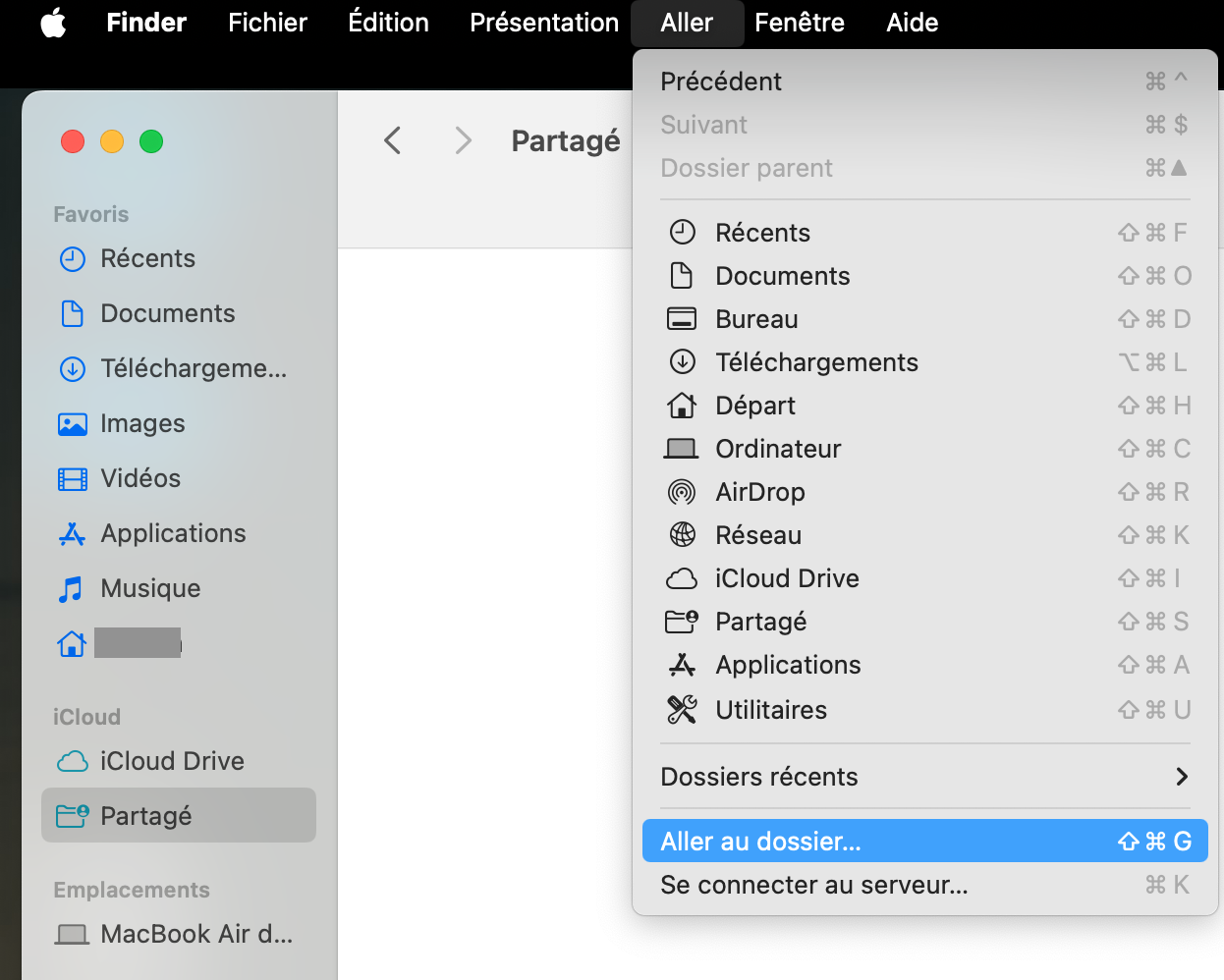Click the Finder menu bar item
The height and width of the screenshot is (980, 1224).
tap(146, 23)
